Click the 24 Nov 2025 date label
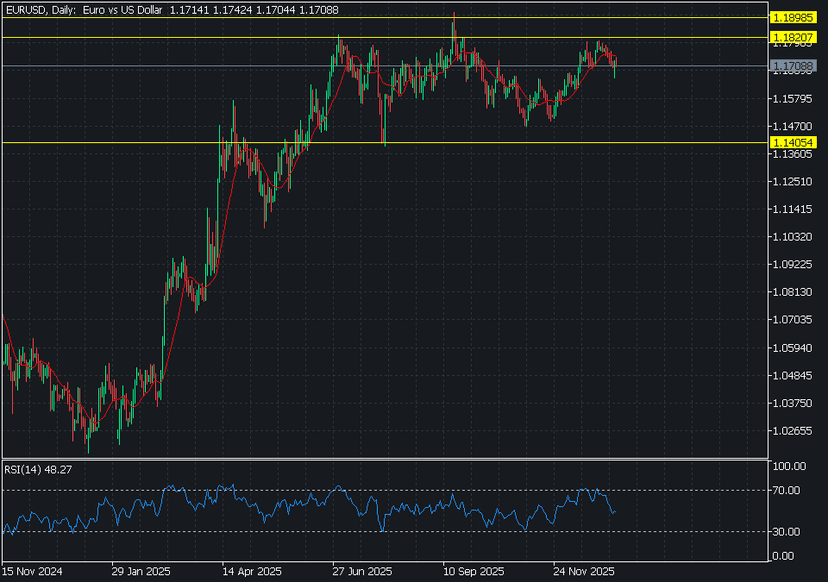The height and width of the screenshot is (582, 828). tap(583, 573)
